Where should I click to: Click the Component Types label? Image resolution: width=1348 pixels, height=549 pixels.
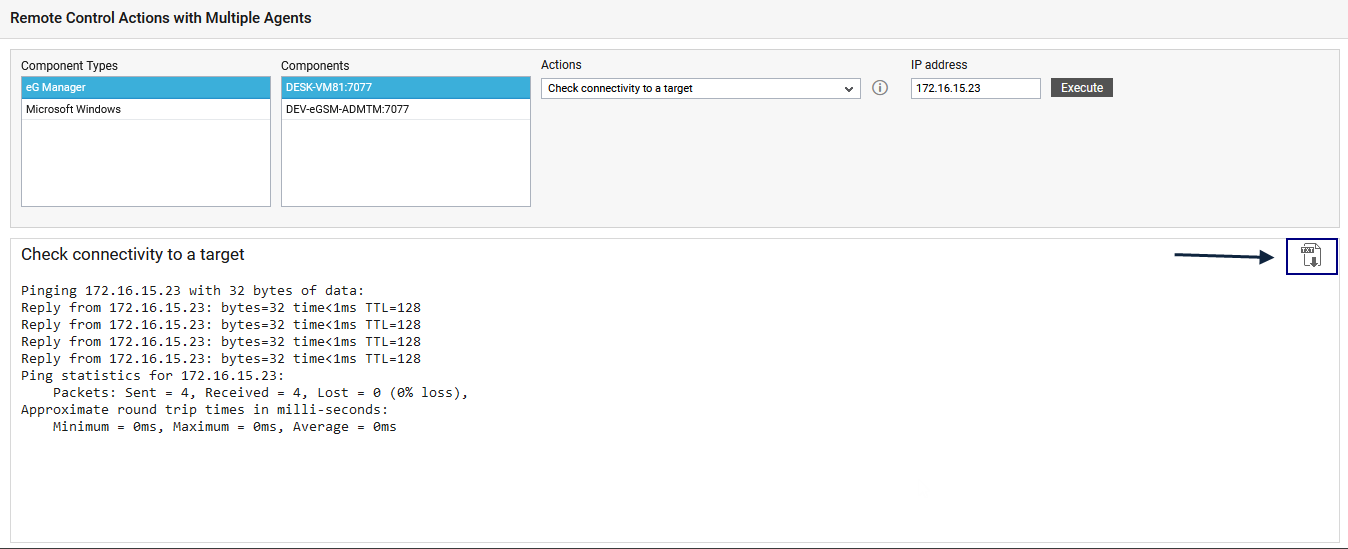(69, 66)
